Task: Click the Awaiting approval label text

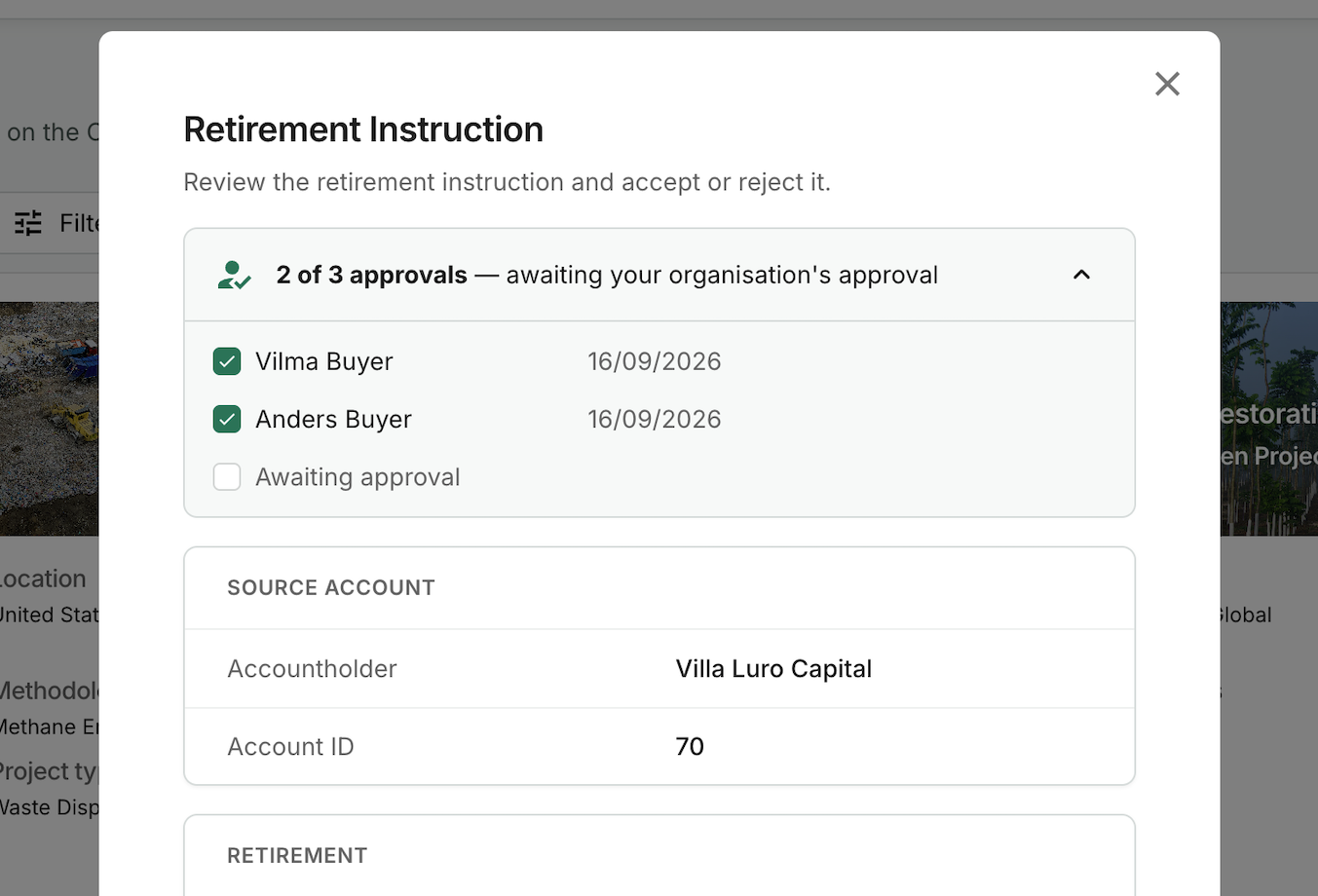Action: [x=358, y=477]
